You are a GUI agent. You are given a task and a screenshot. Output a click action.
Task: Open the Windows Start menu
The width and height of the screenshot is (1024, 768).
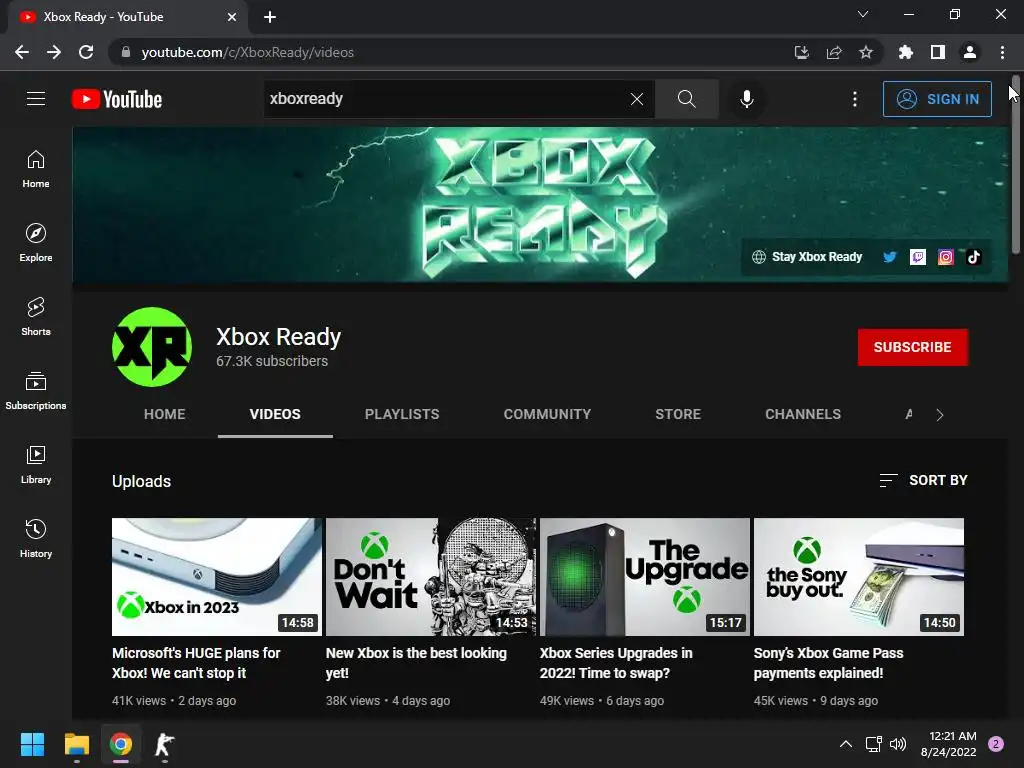tap(32, 744)
